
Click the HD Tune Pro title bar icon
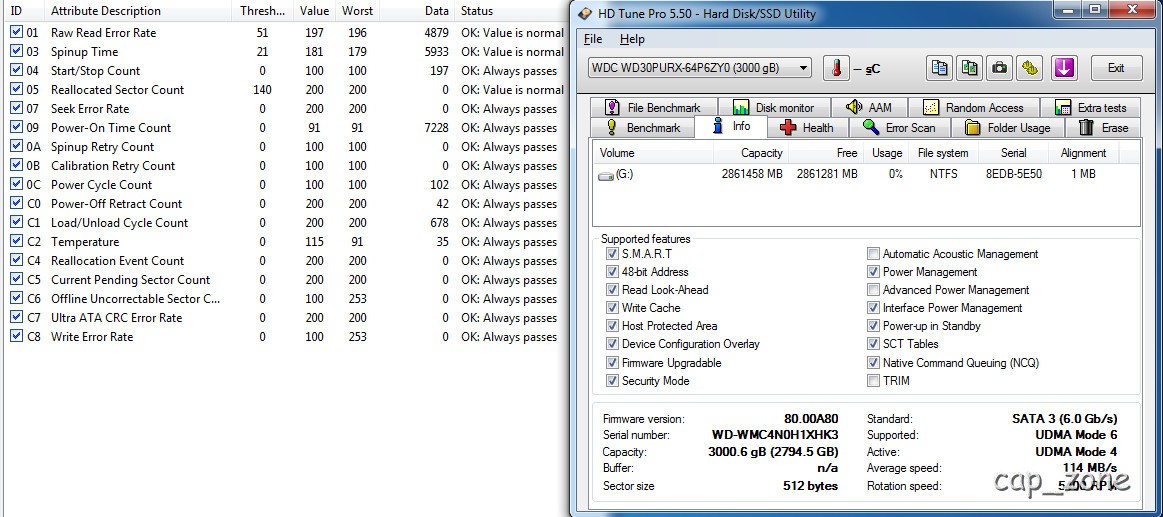[585, 13]
